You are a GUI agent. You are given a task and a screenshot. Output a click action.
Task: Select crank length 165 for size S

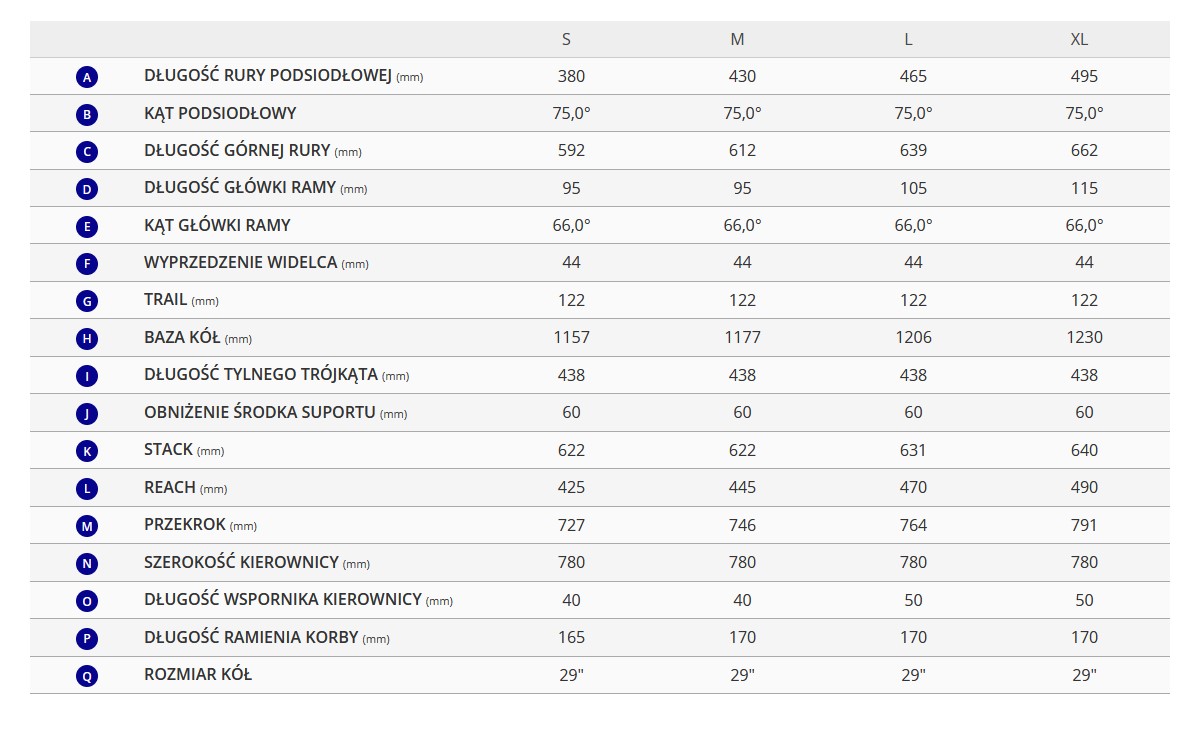(571, 637)
